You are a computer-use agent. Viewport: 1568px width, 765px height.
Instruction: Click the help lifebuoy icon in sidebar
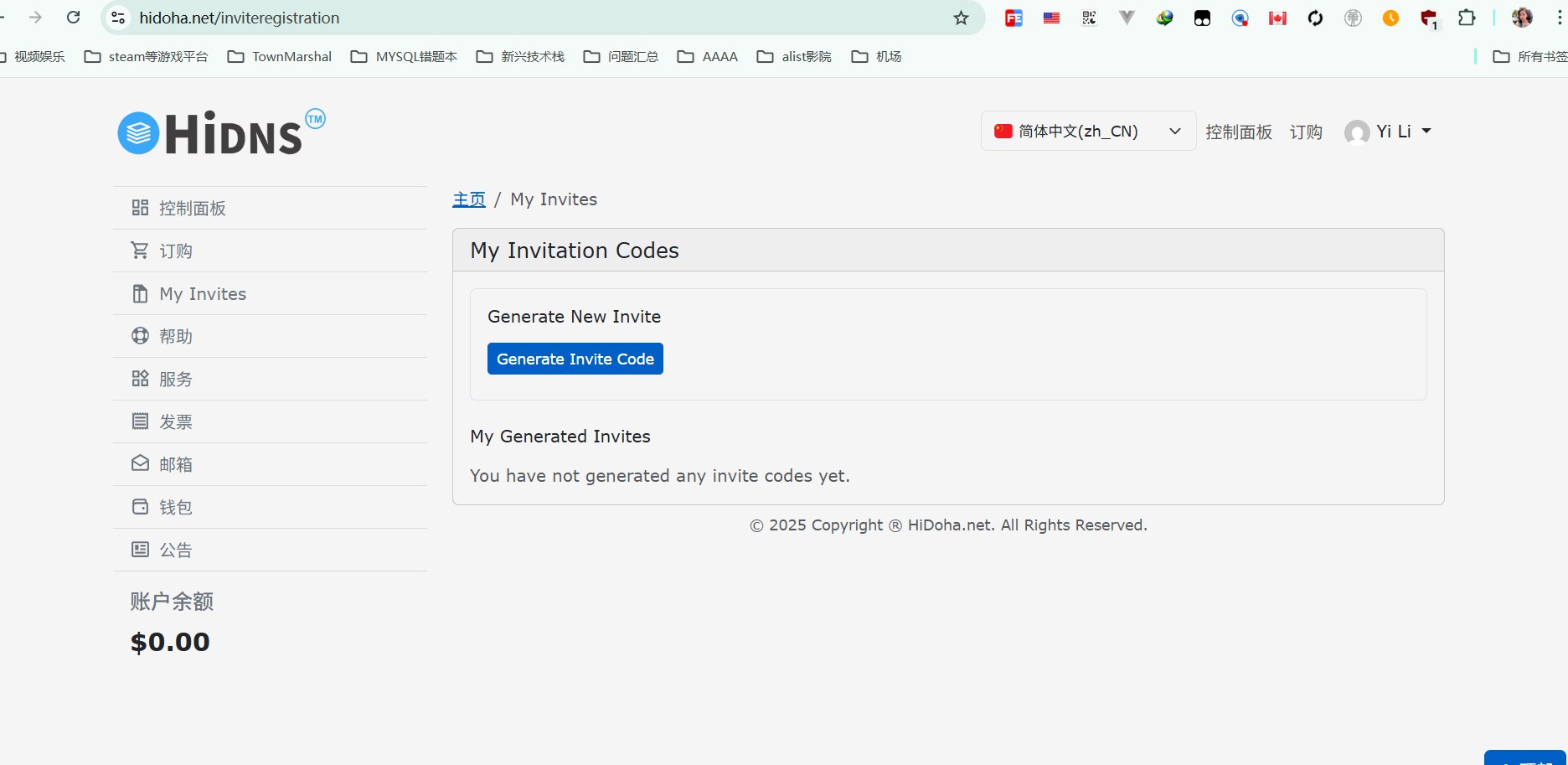click(140, 336)
